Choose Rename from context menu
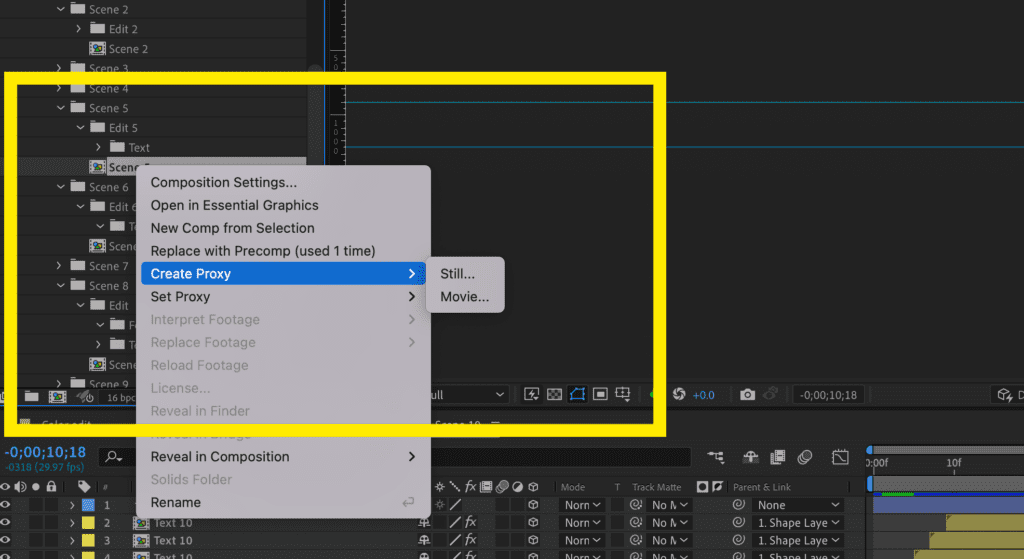 [283, 502]
